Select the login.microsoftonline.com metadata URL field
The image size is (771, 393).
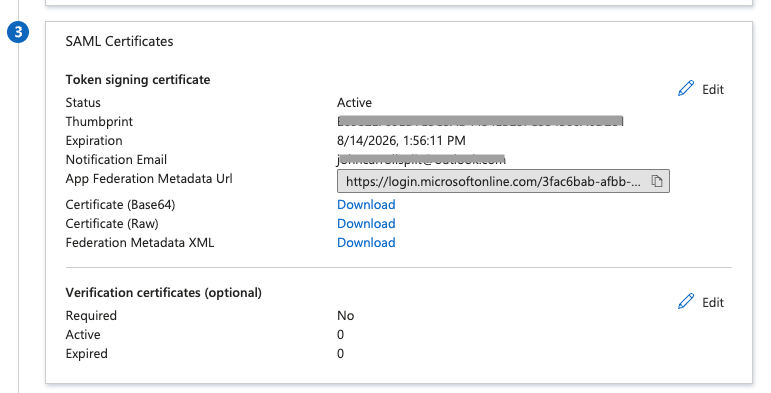click(x=503, y=181)
